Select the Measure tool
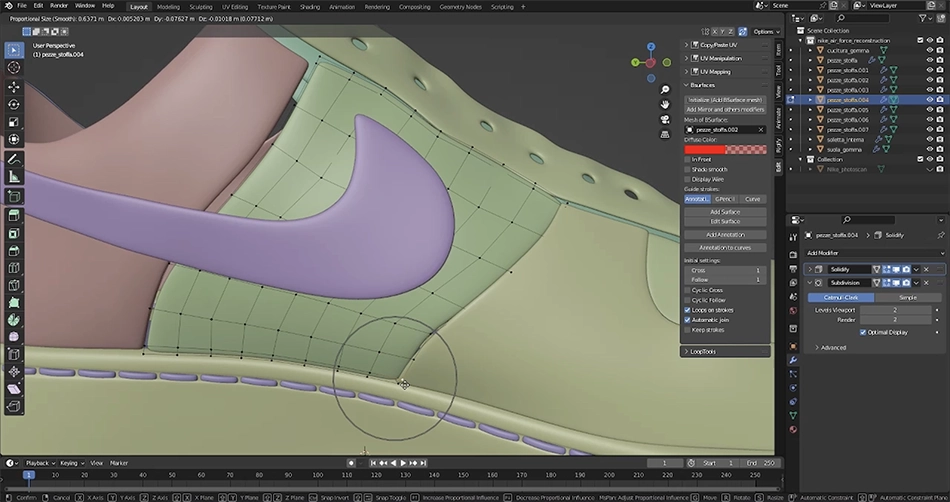Screen dimensions: 950x502 pos(14,177)
